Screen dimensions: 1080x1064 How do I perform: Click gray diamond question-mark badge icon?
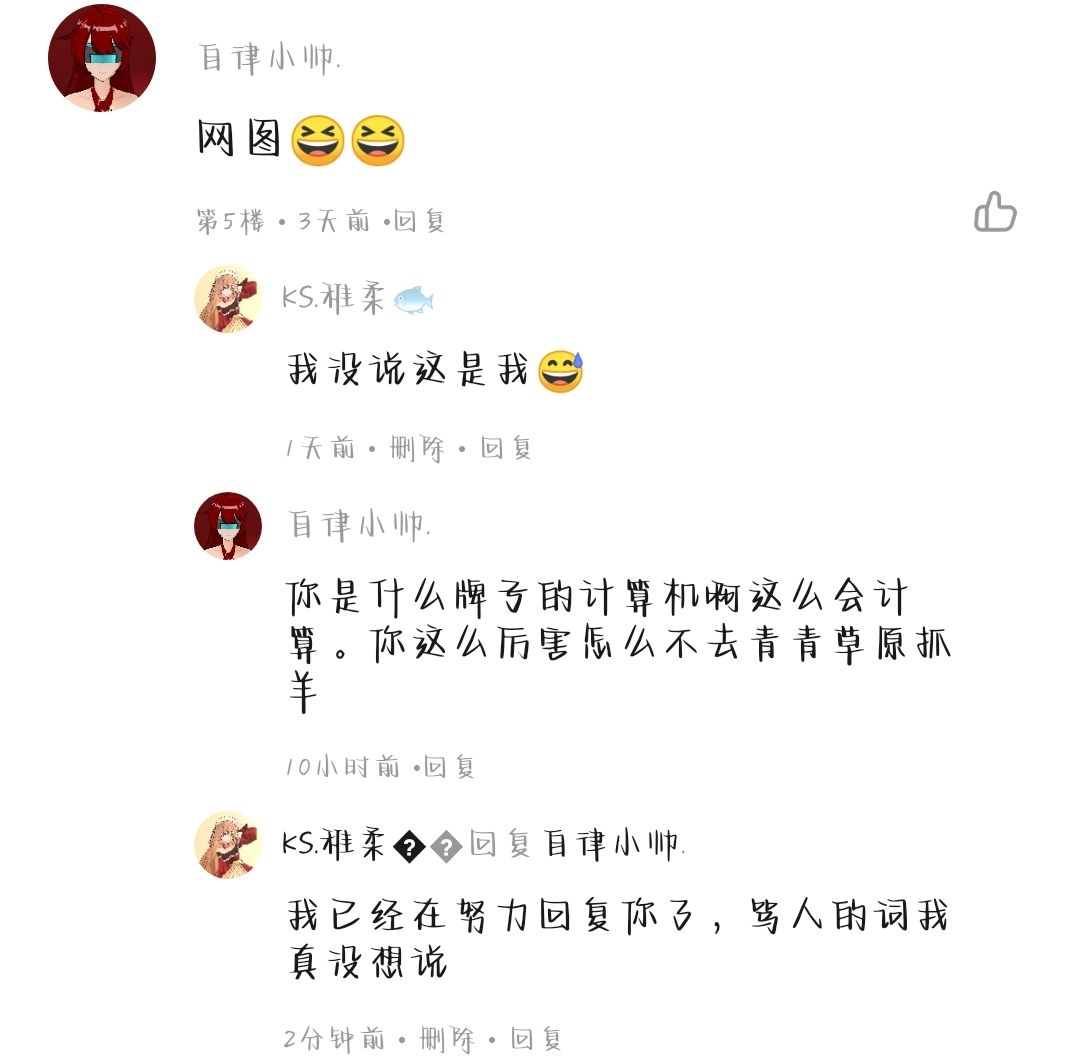pos(446,846)
